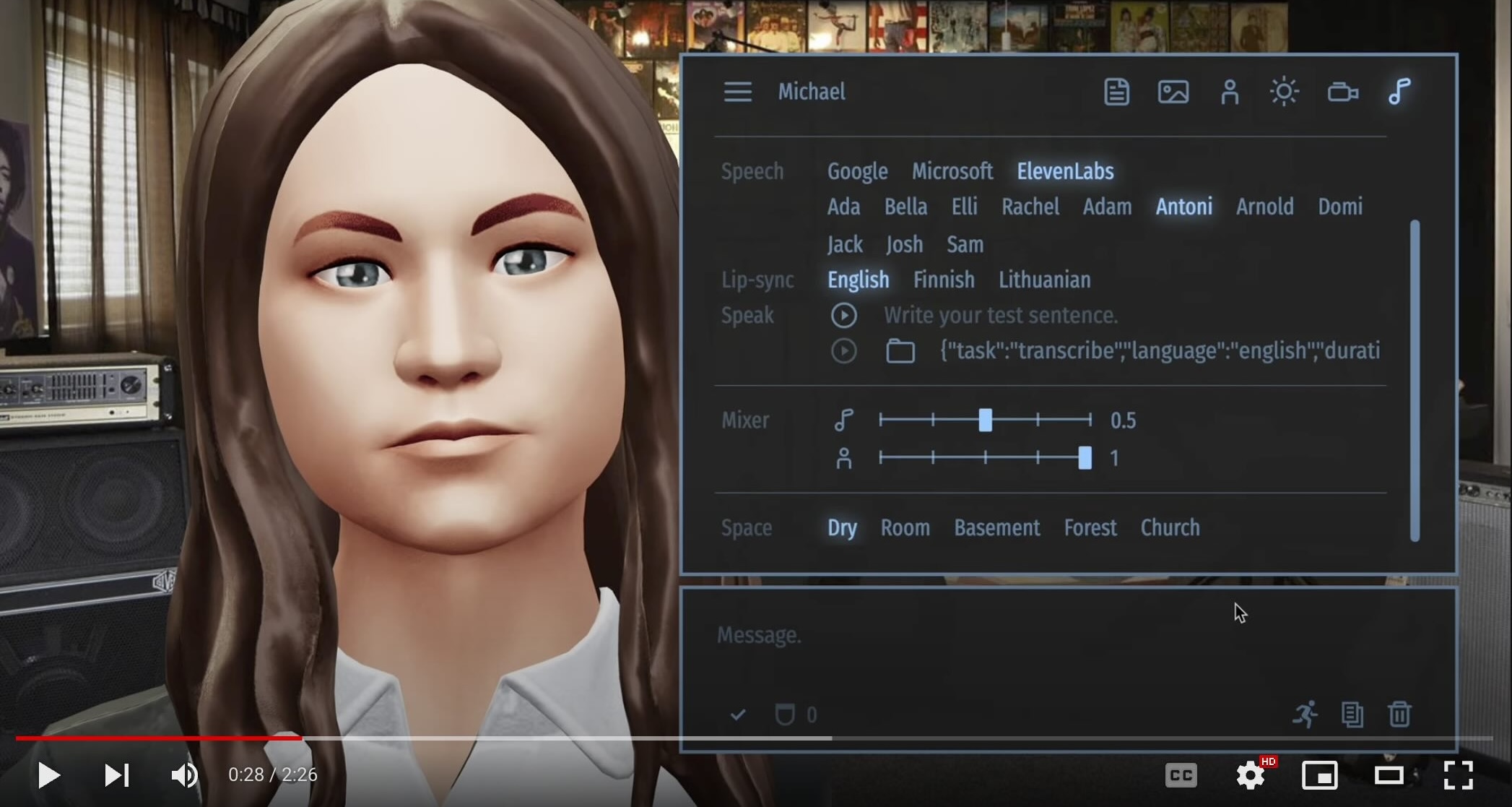Toggle closed captions CC button
This screenshot has width=1512, height=807.
click(x=1181, y=775)
